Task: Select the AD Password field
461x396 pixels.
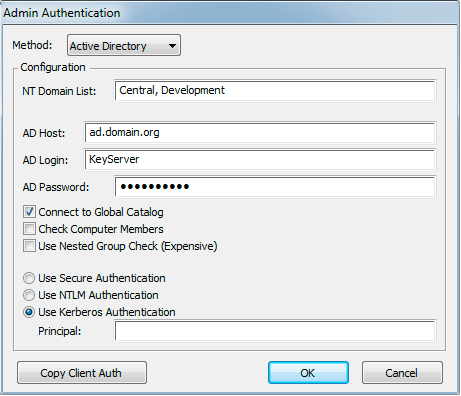Action: 275,187
